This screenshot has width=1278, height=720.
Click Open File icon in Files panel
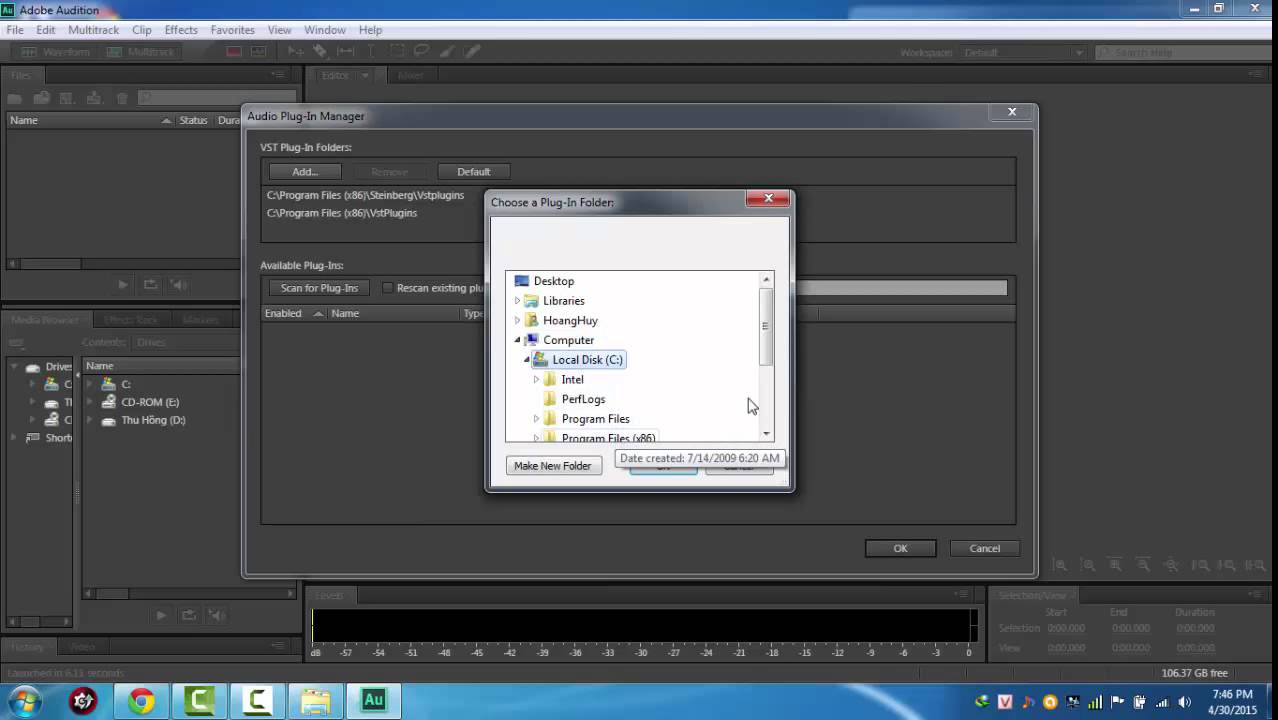pyautogui.click(x=15, y=98)
